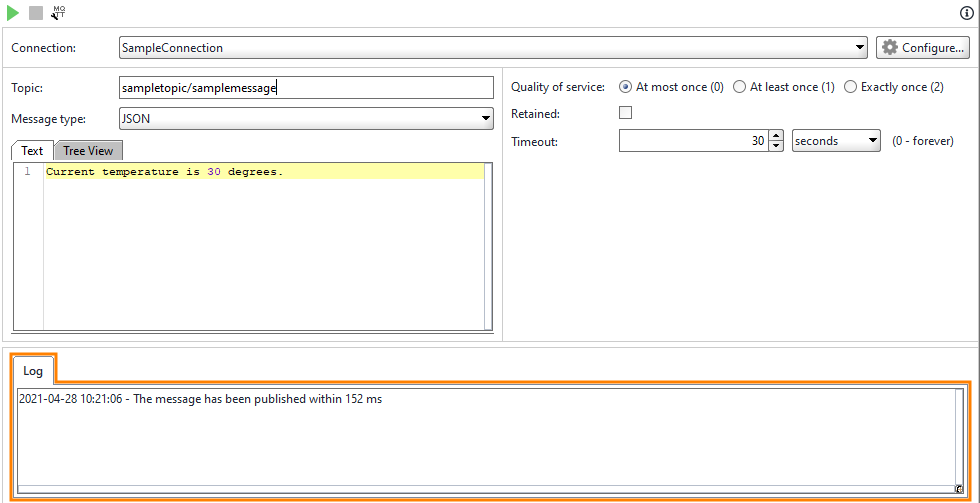Enable the Retained checkbox
The height and width of the screenshot is (503, 980).
pos(625,113)
